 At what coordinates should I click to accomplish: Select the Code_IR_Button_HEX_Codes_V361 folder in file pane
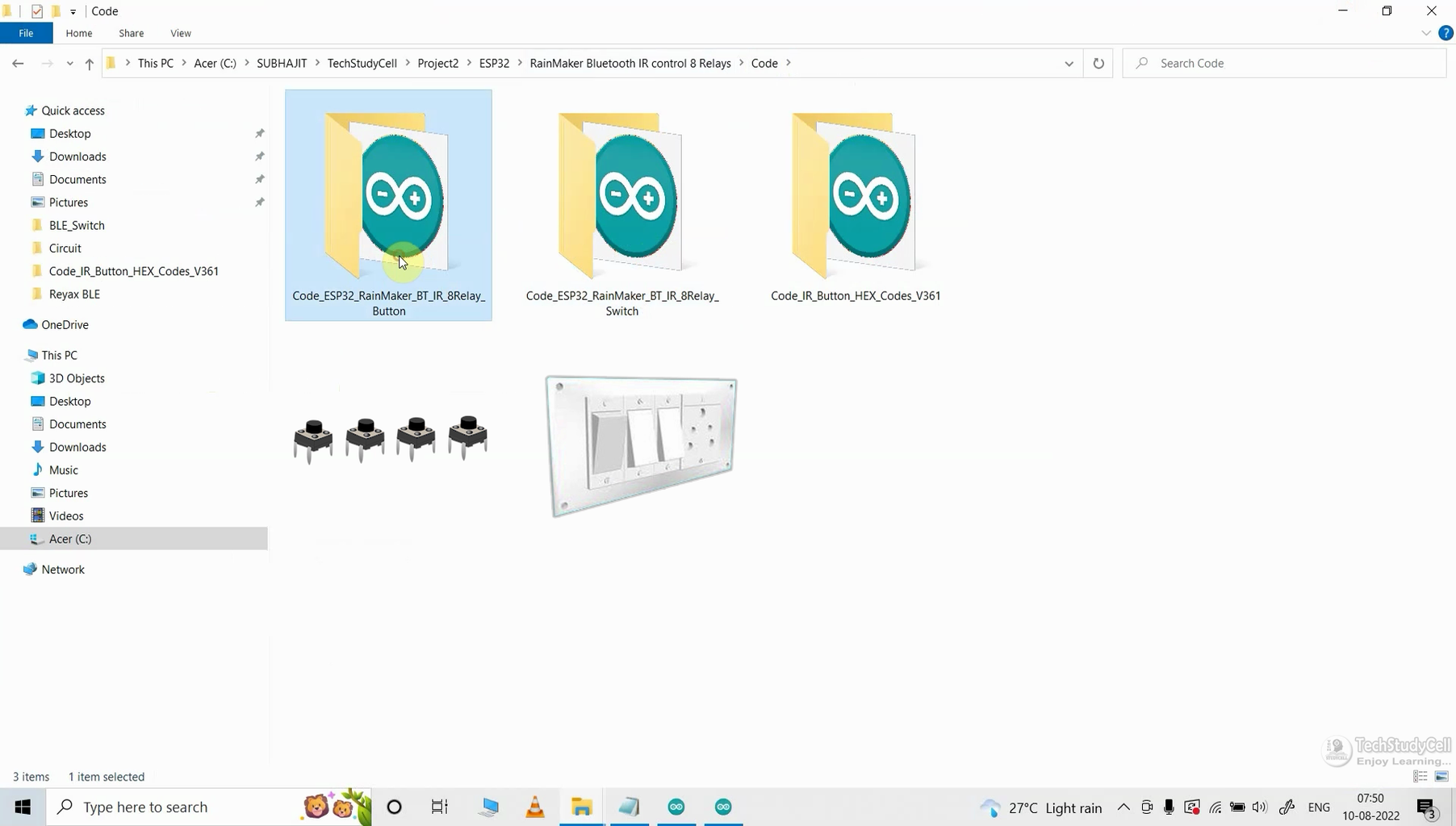tap(856, 207)
